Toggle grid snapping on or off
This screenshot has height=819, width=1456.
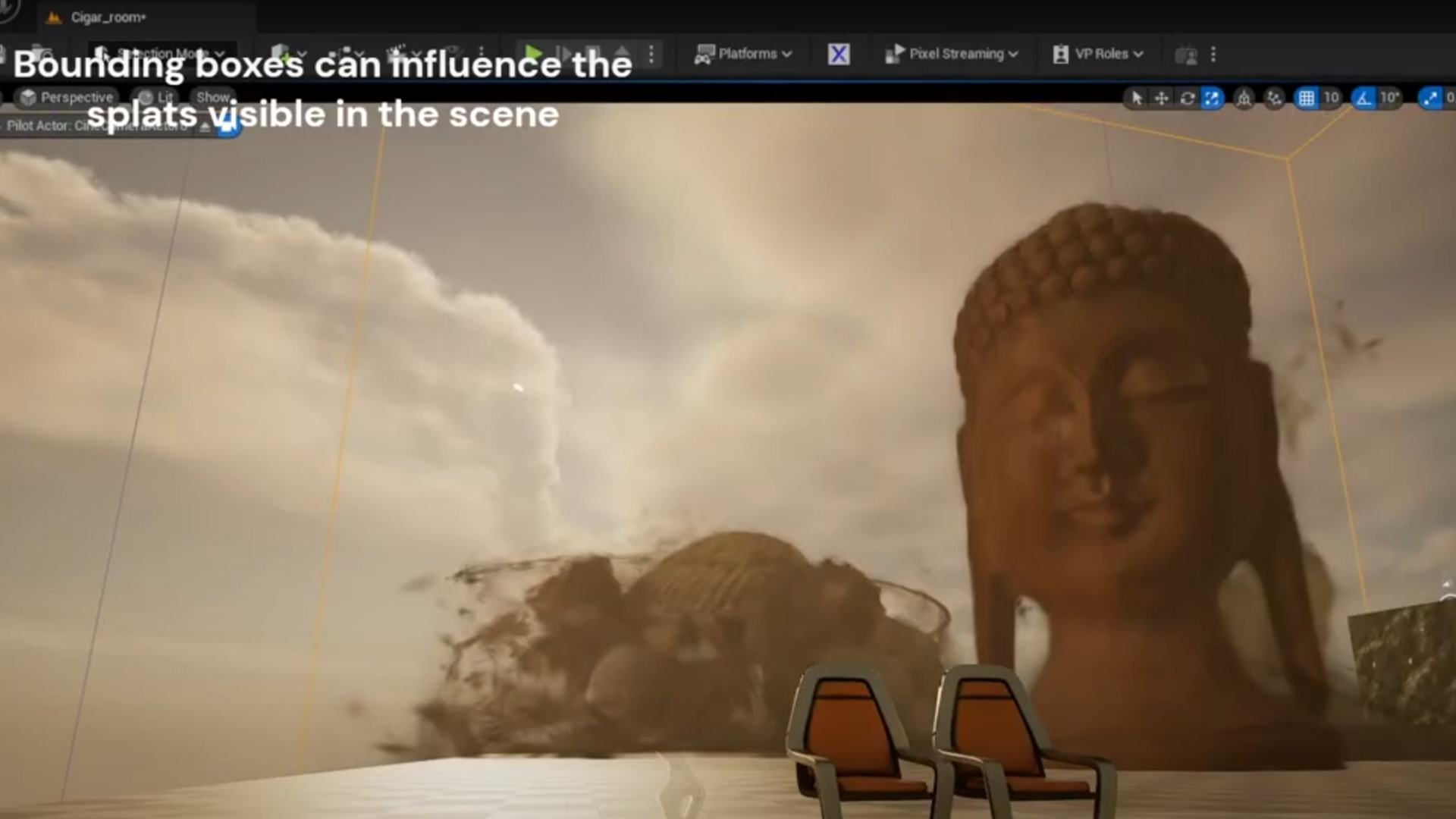[1306, 98]
